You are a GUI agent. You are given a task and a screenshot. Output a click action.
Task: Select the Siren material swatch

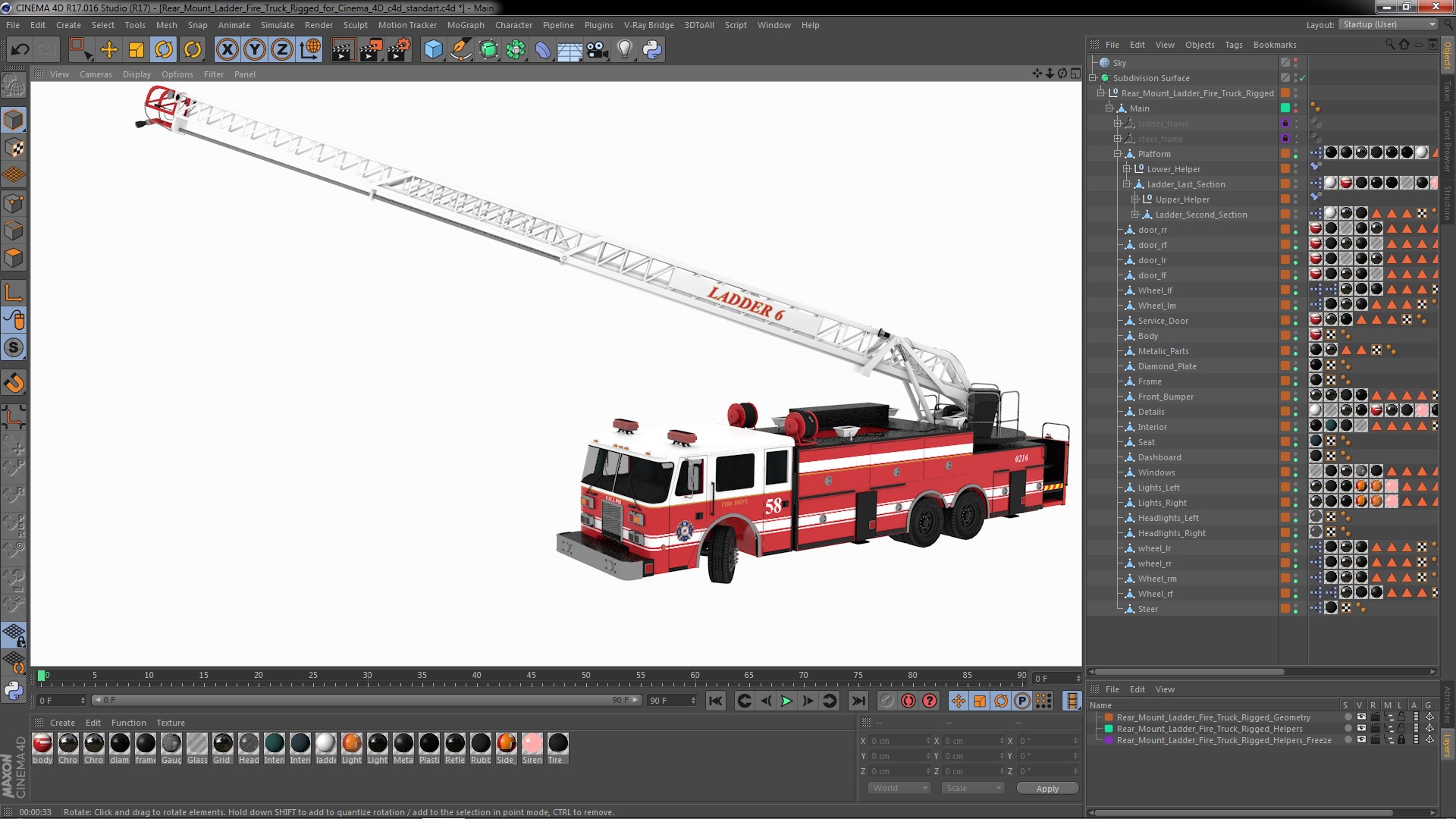click(532, 745)
